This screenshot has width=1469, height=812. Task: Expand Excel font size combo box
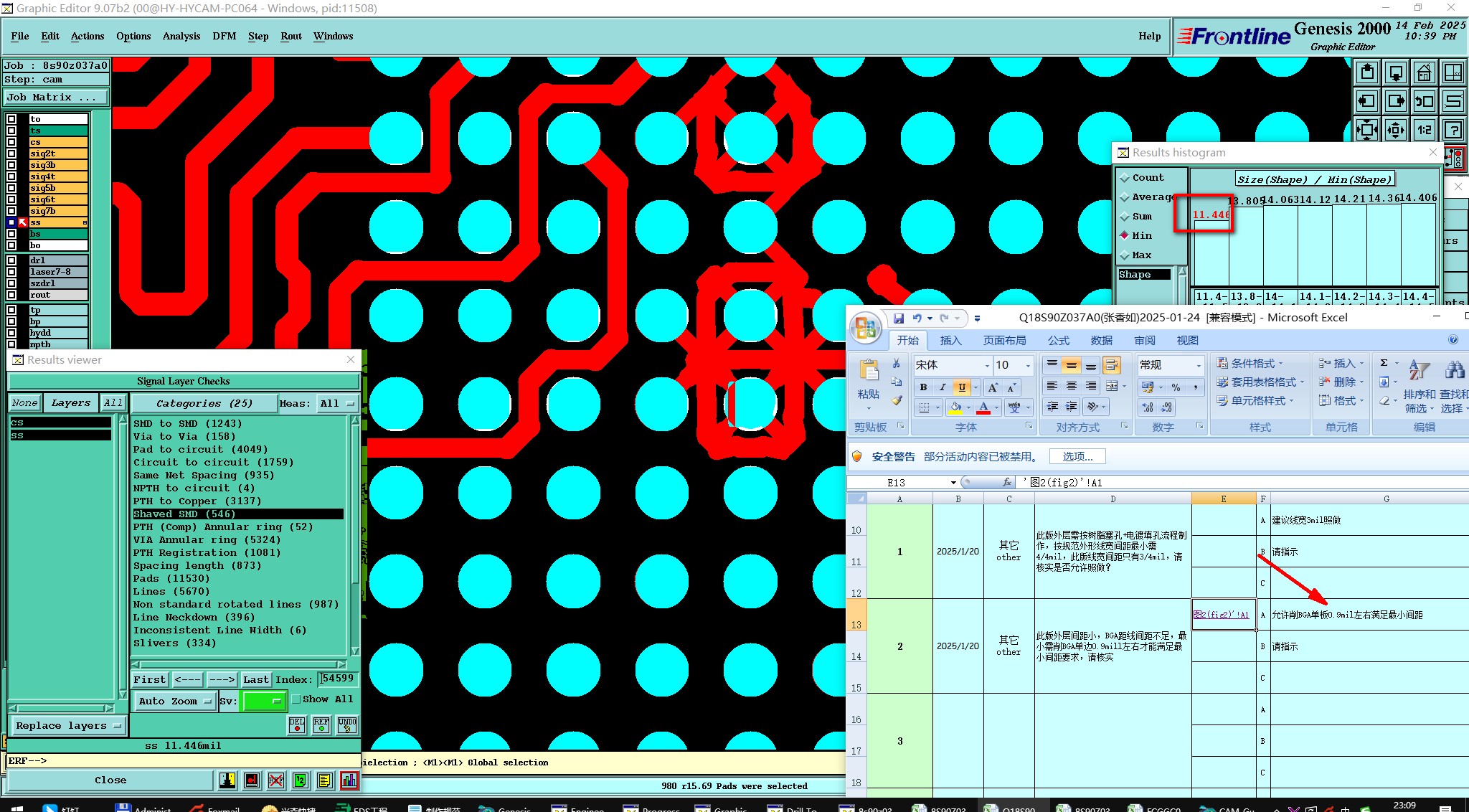[x=1028, y=365]
